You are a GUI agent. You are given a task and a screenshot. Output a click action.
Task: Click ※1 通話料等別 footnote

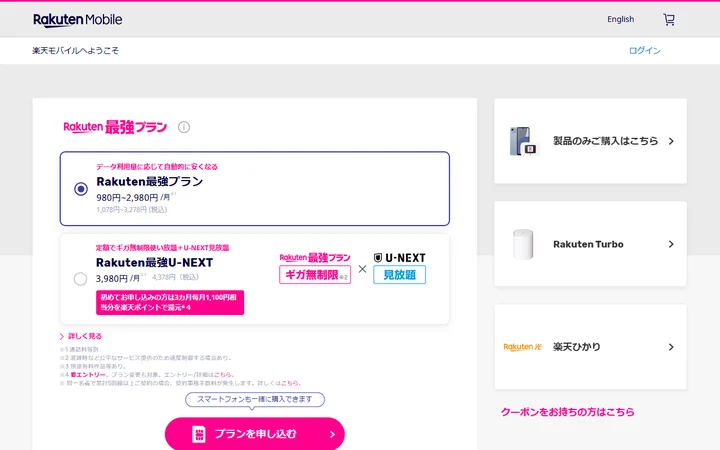pyautogui.click(x=79, y=349)
